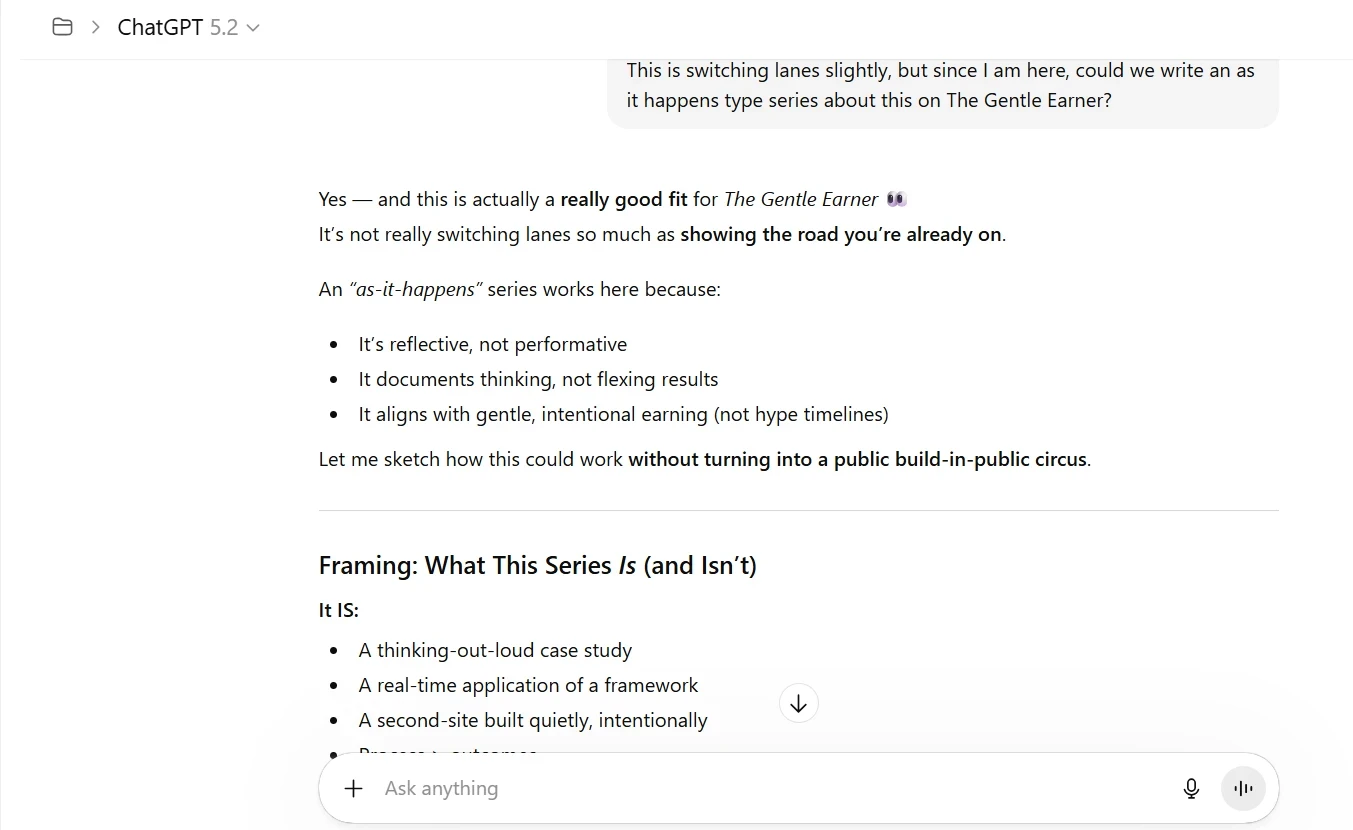Click the eyes emoji in the reply
Screen dimensions: 1353x830
click(x=896, y=199)
